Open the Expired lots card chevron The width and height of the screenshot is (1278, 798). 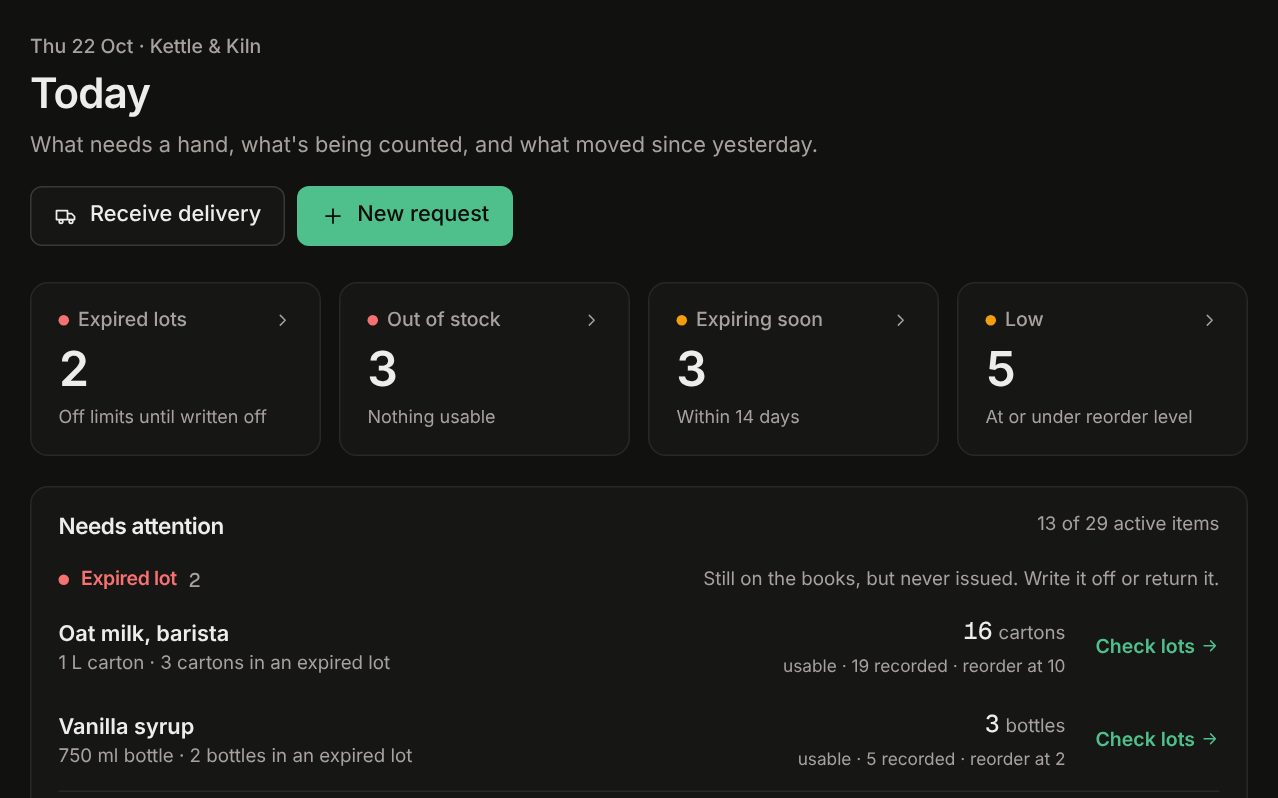pyautogui.click(x=282, y=320)
